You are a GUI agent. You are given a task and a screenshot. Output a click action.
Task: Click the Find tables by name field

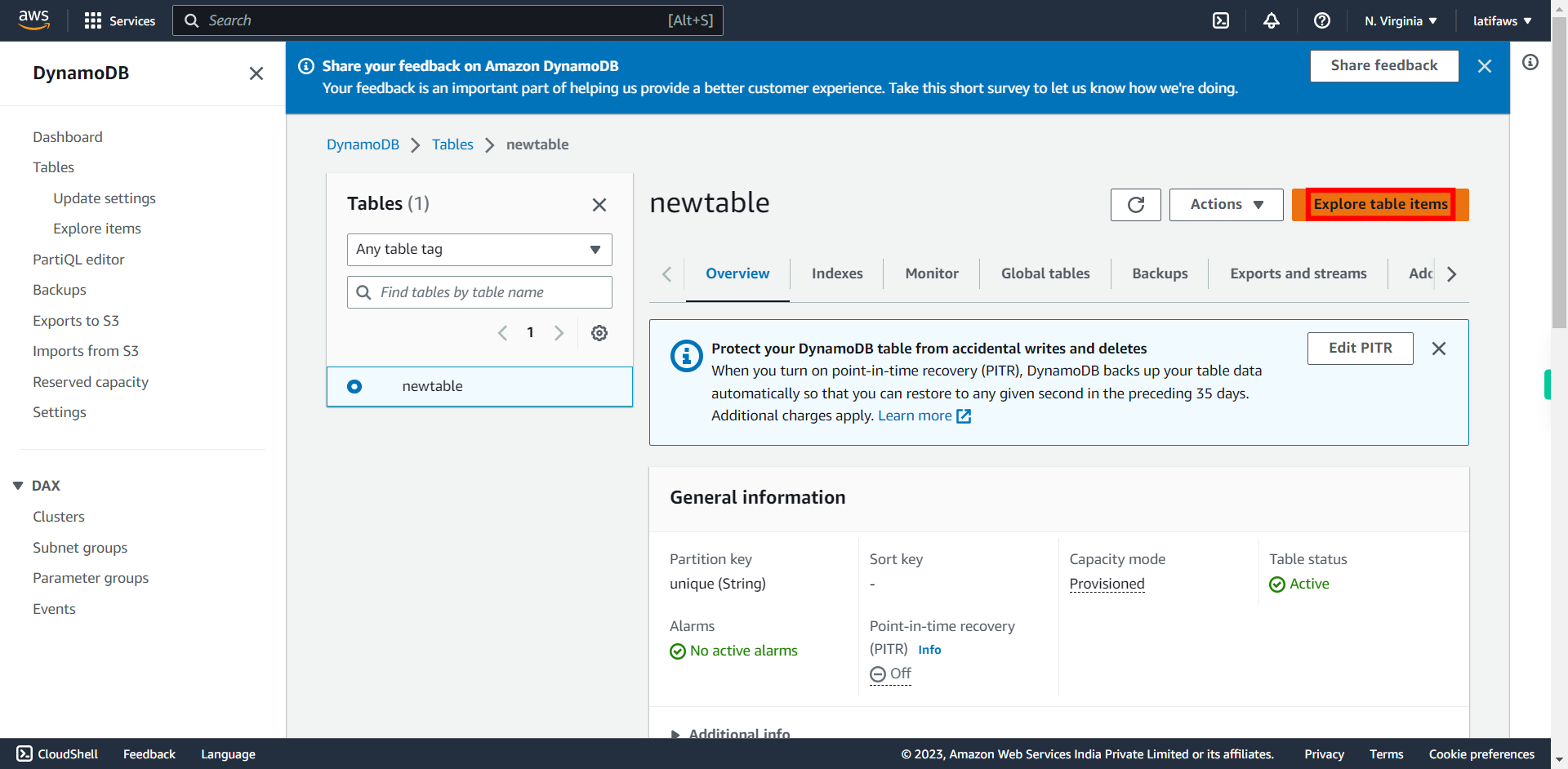pyautogui.click(x=479, y=292)
